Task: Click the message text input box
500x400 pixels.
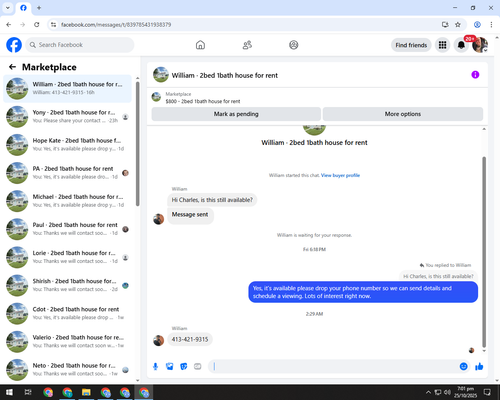Action: tap(333, 367)
